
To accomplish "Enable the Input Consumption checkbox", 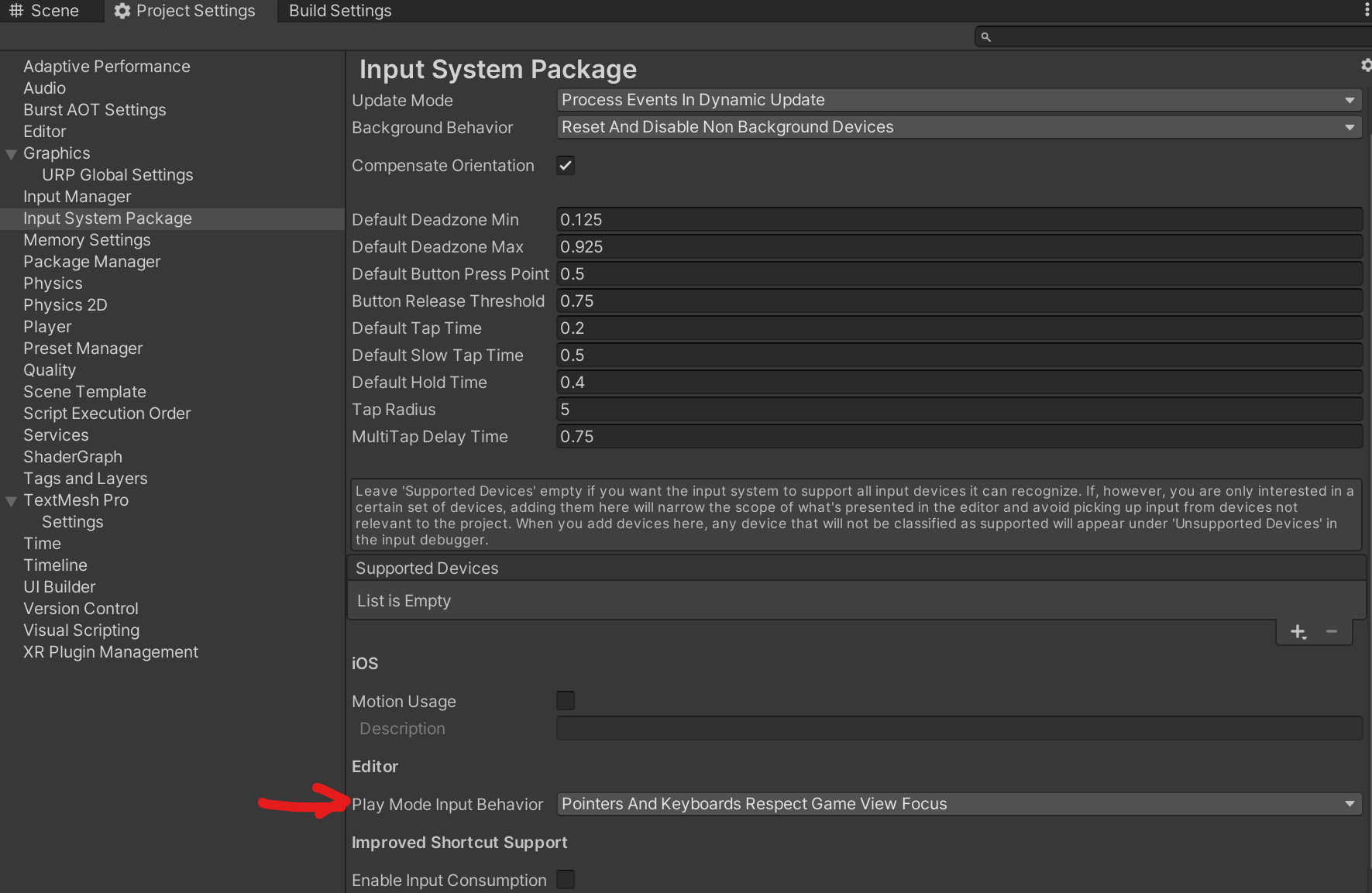I will click(566, 880).
